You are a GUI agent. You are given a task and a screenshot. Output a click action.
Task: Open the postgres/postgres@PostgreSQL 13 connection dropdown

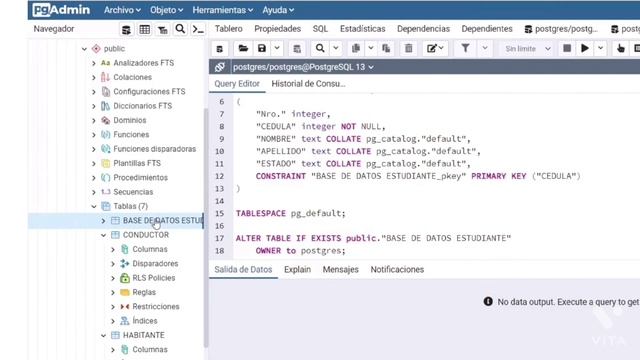303,67
